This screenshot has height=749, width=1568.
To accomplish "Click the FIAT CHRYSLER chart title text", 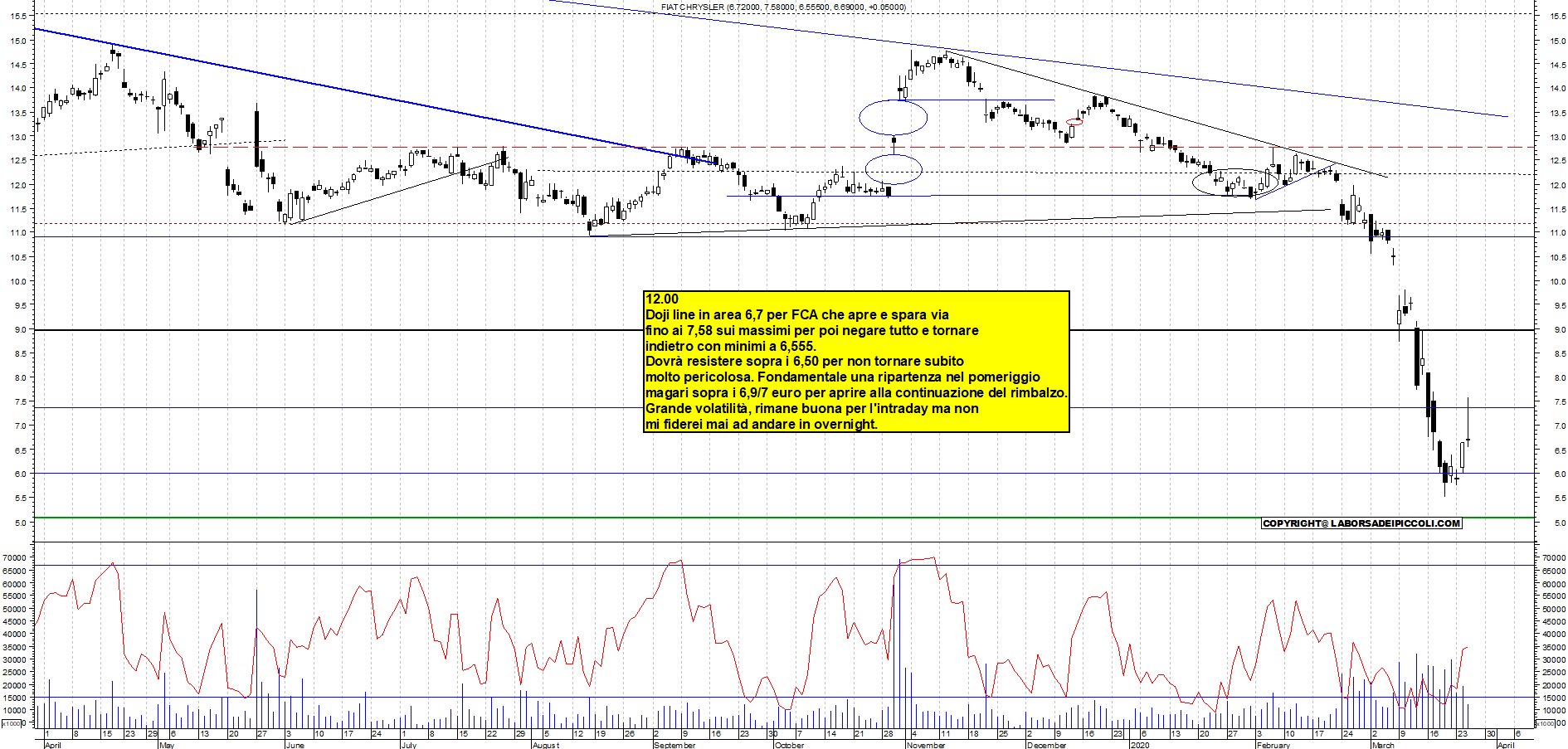I will tap(783, 7).
